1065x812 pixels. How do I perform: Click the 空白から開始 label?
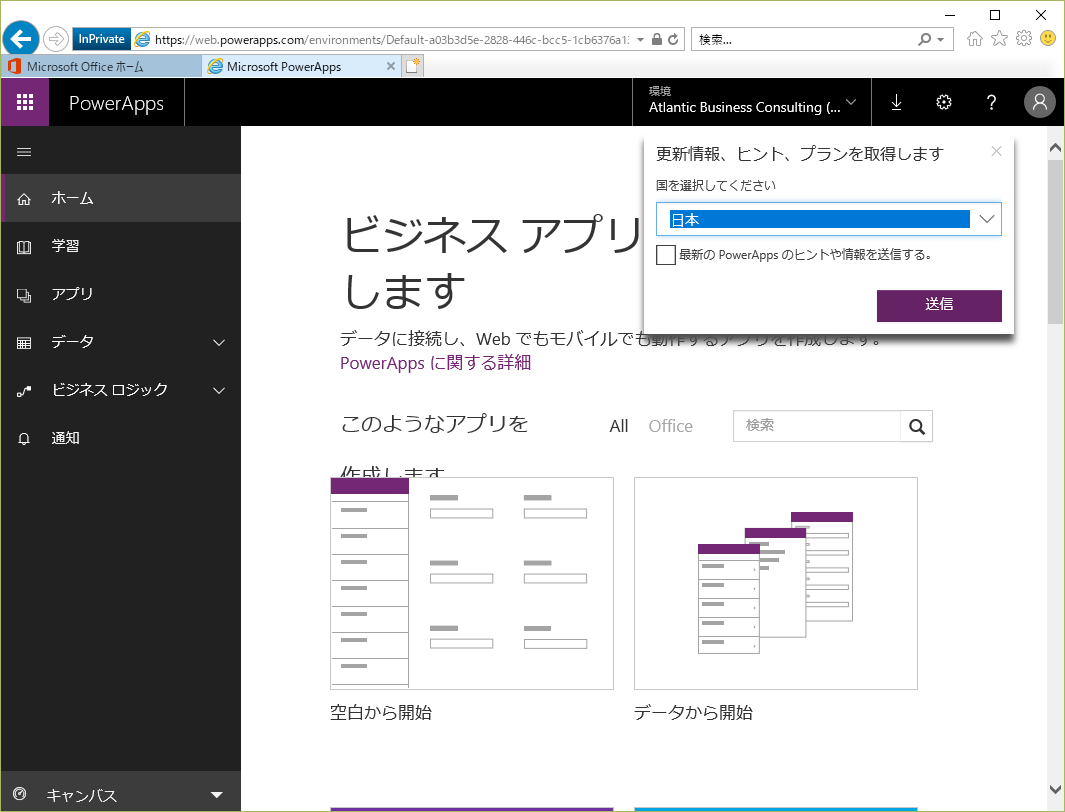tap(381, 713)
